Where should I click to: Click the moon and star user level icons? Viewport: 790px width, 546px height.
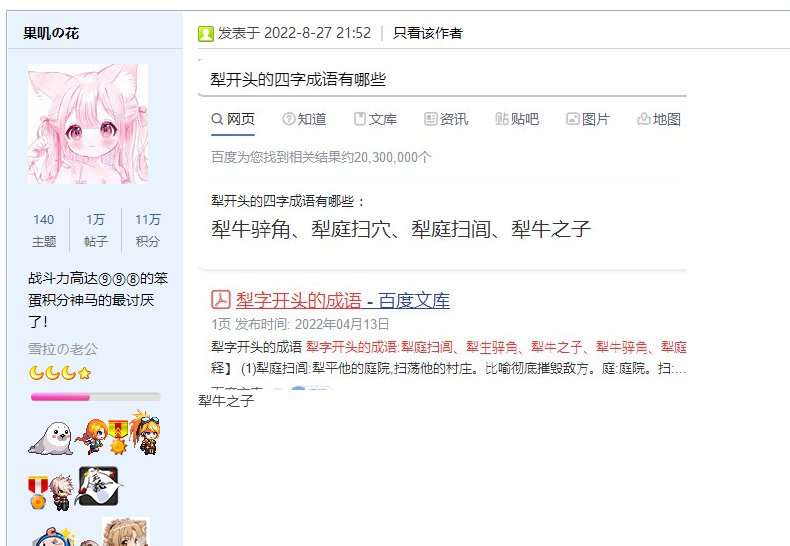pos(60,373)
